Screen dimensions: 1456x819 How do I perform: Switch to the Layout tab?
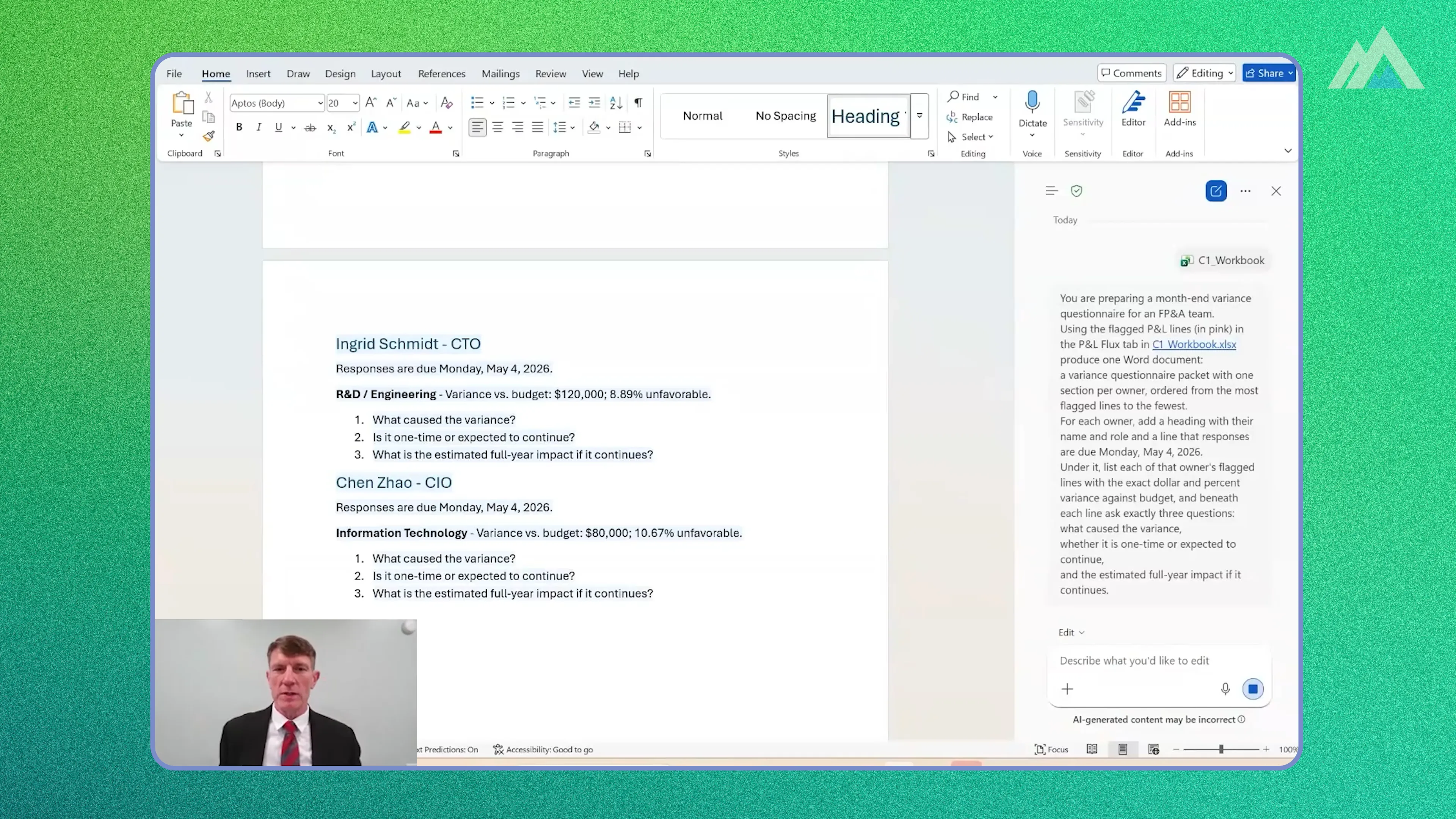coord(386,74)
